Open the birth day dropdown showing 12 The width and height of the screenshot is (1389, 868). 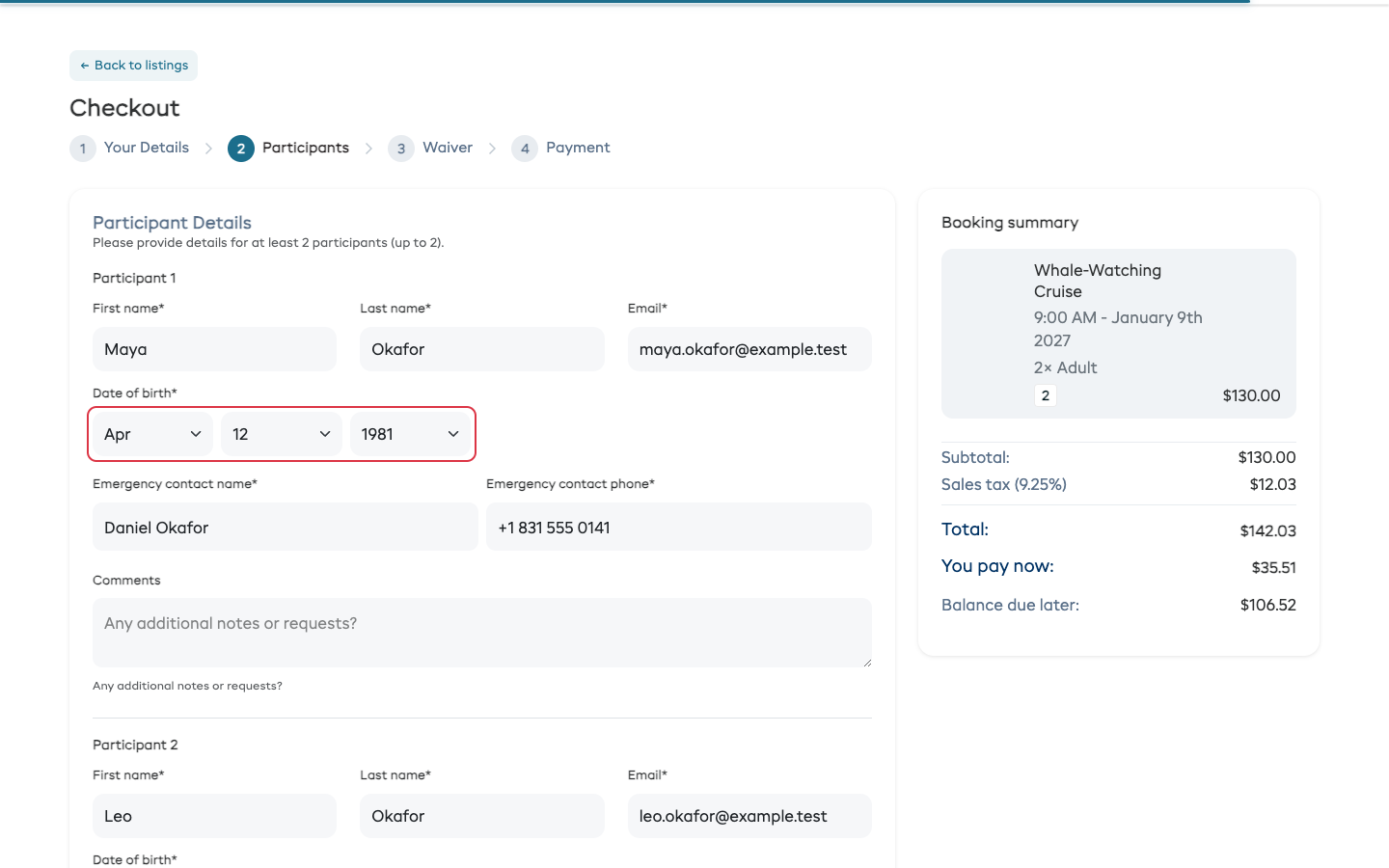coord(282,434)
